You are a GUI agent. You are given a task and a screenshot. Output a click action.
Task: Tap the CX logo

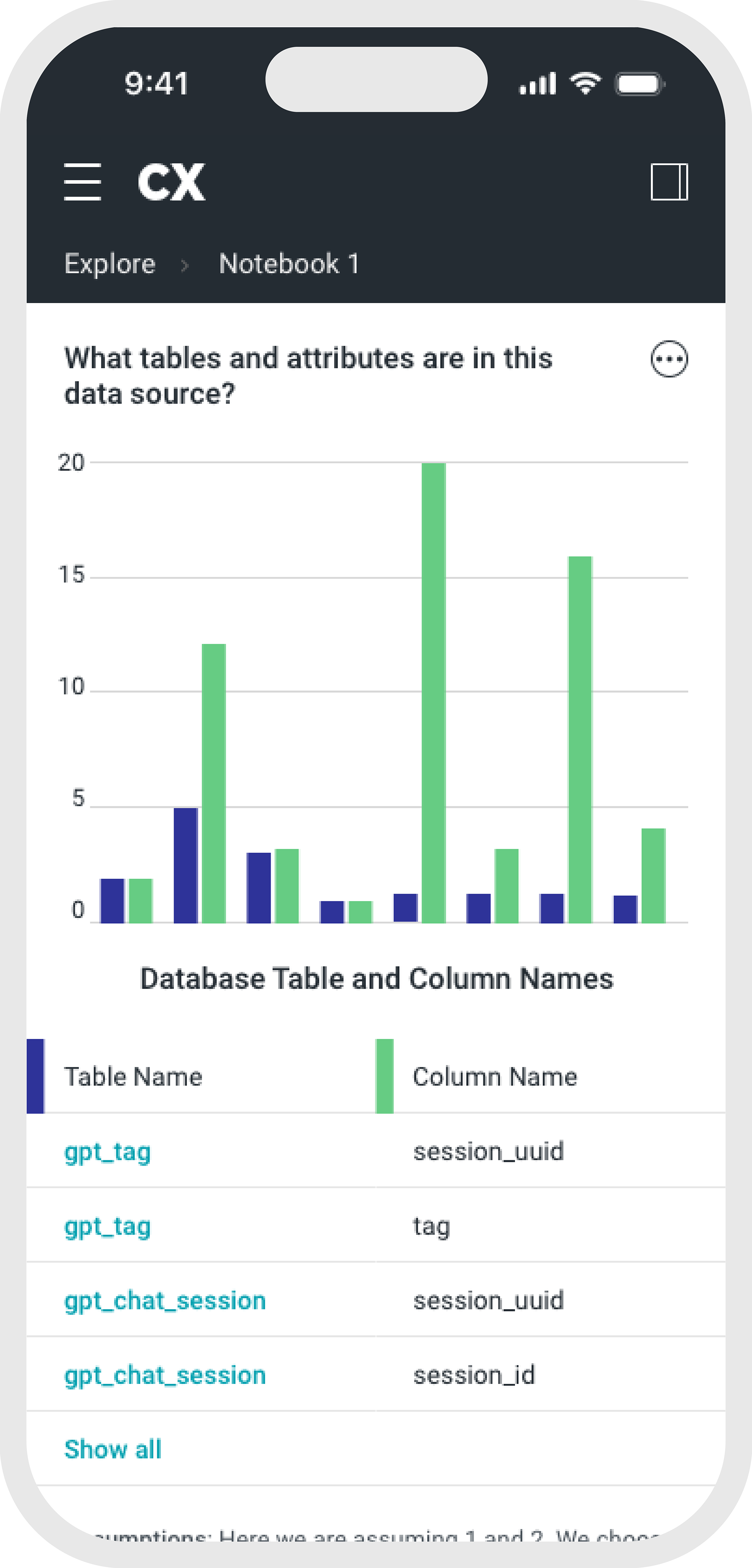click(x=171, y=182)
